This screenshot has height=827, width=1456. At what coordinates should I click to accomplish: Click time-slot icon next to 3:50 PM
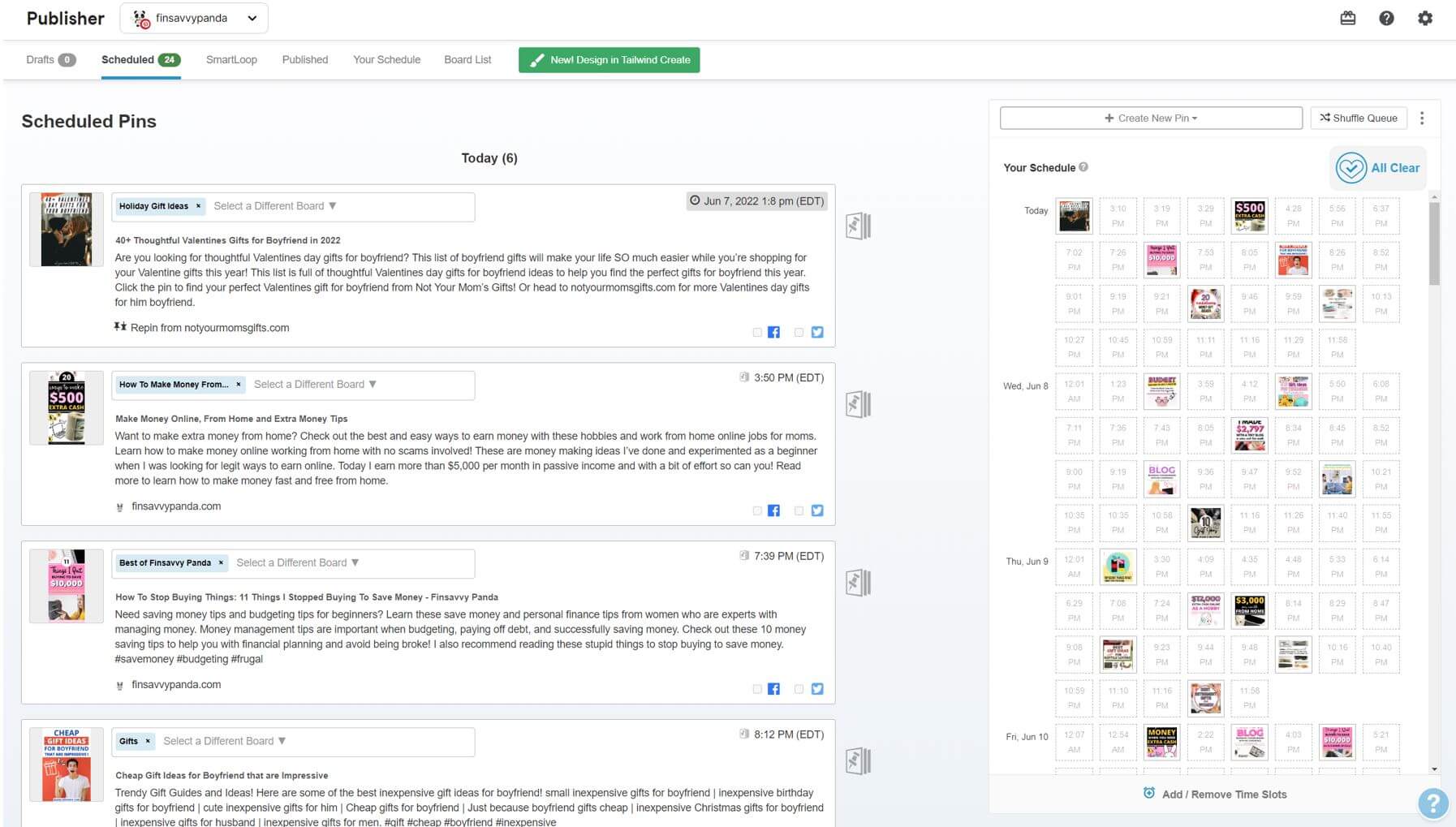pyautogui.click(x=744, y=377)
